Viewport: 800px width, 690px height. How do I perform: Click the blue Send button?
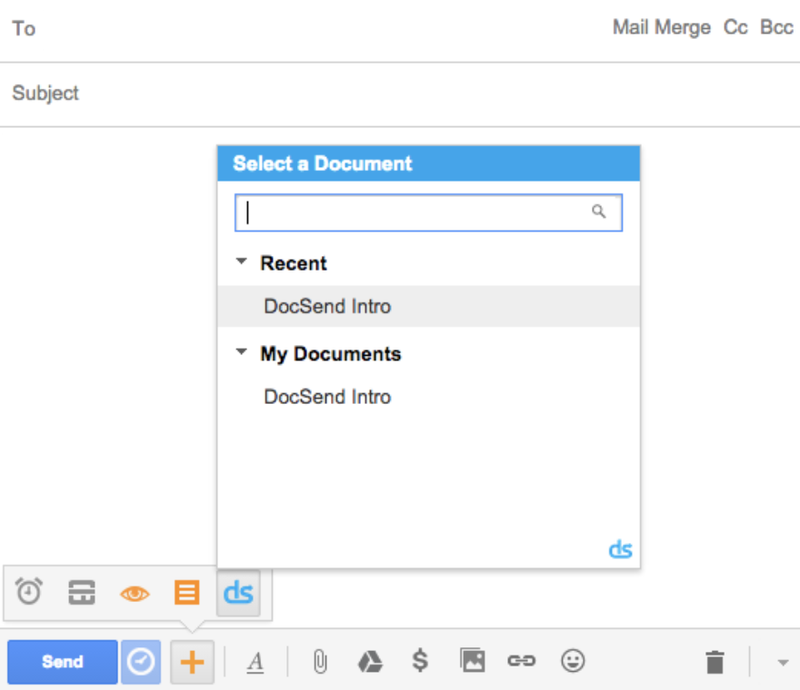pos(62,661)
